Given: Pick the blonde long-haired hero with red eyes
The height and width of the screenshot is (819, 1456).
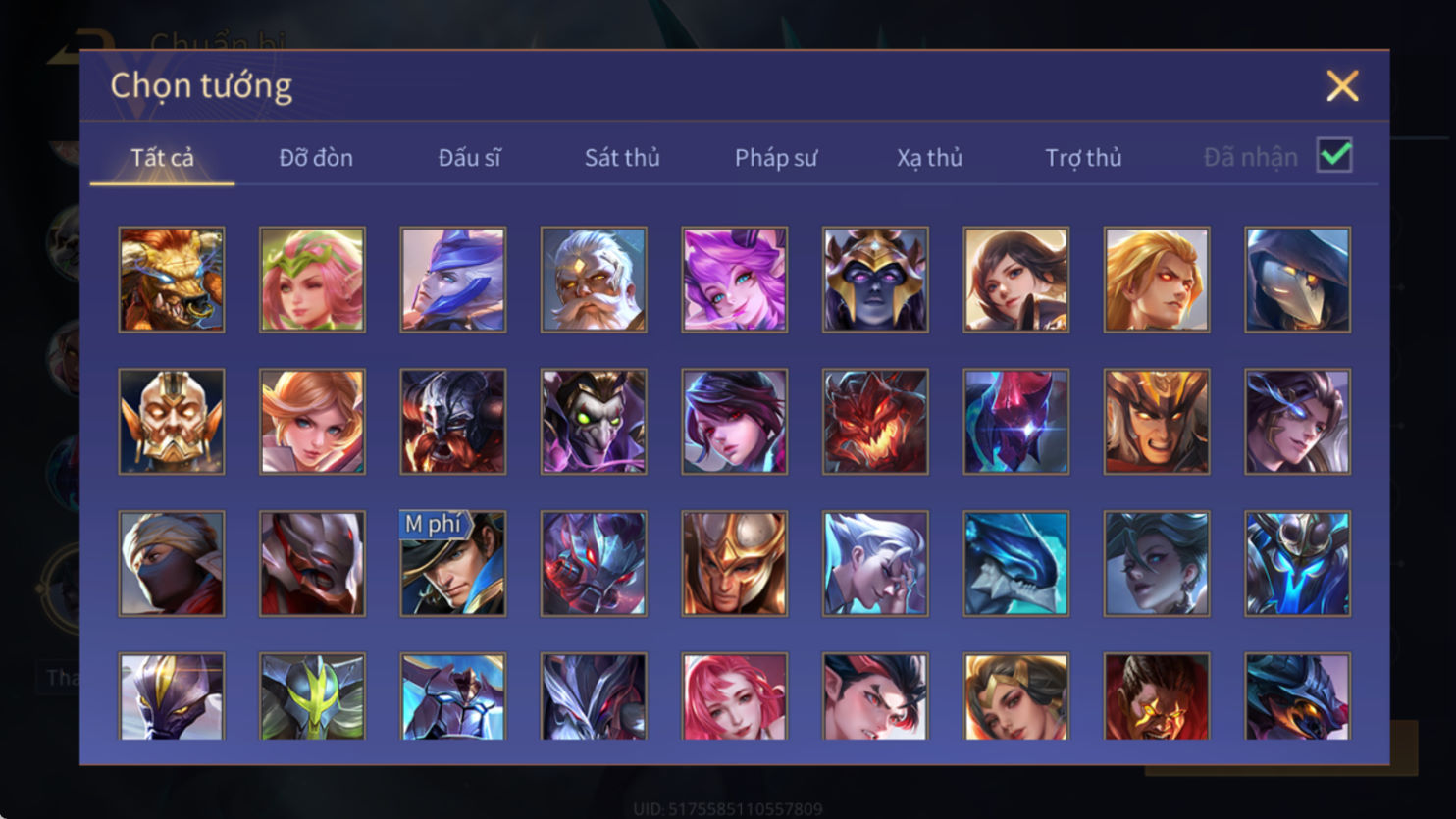Looking at the screenshot, I should (x=1157, y=280).
